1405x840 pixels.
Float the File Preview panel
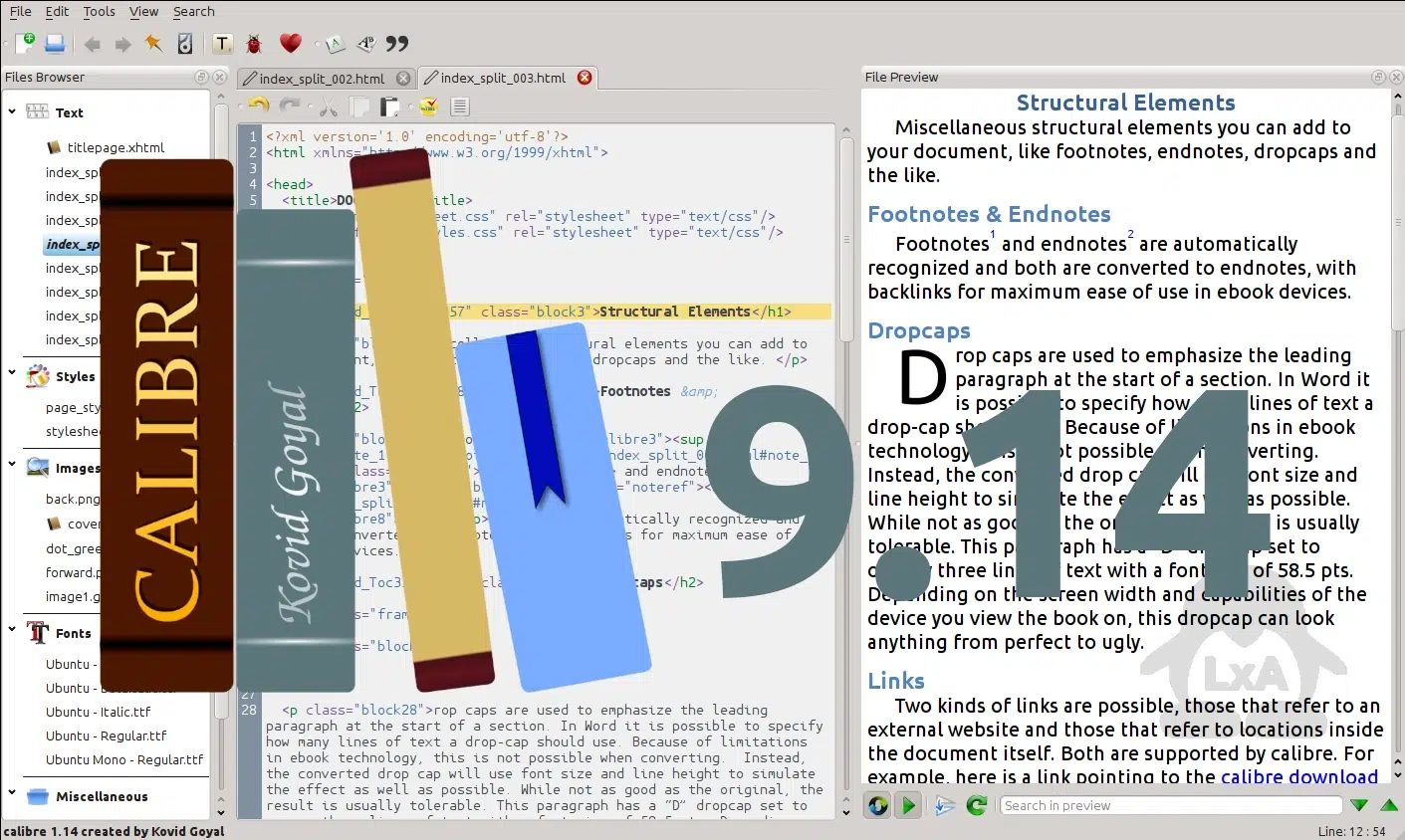[1379, 77]
